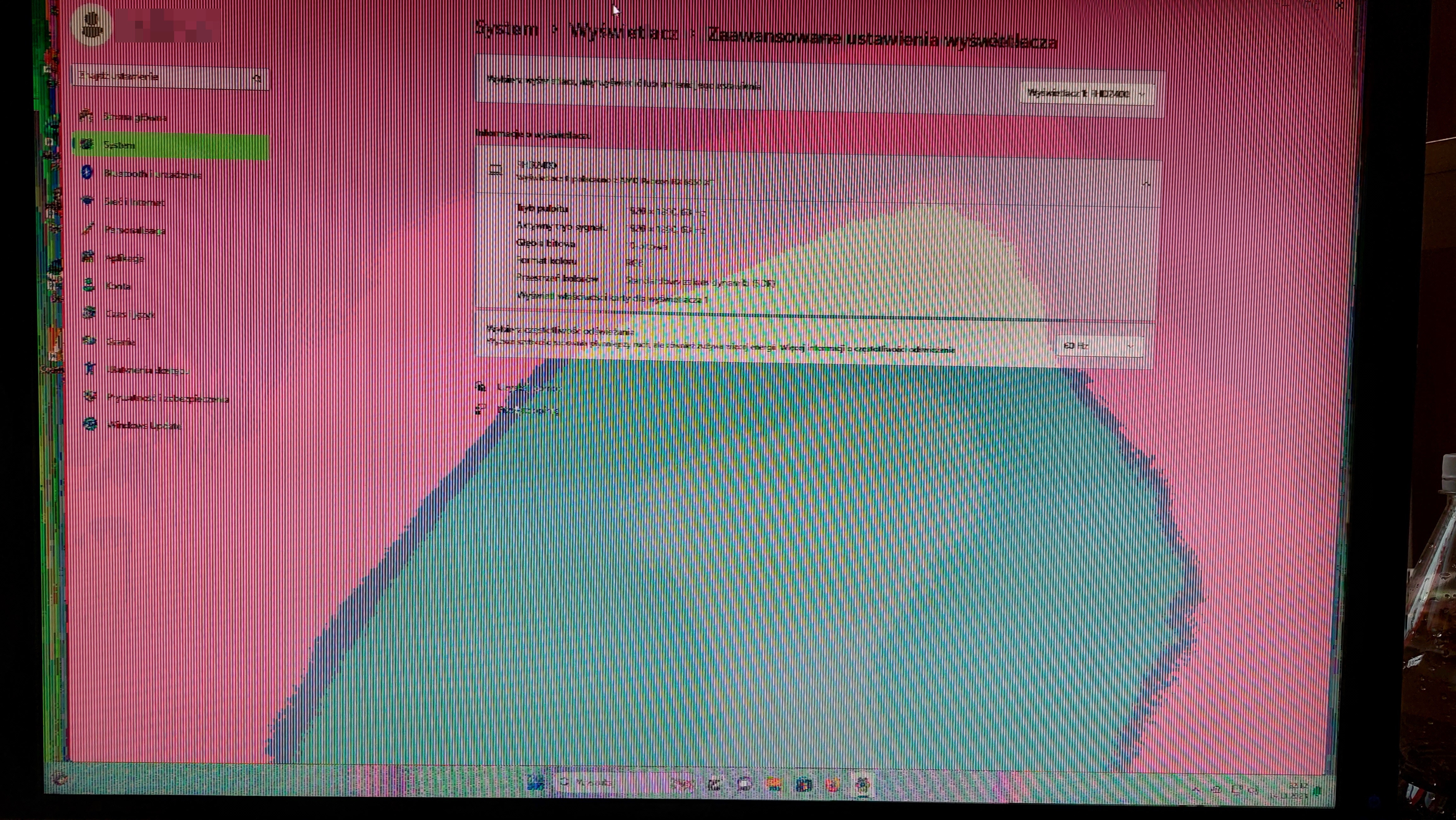
Task: Go to Personalizacja settings
Action: (x=134, y=231)
